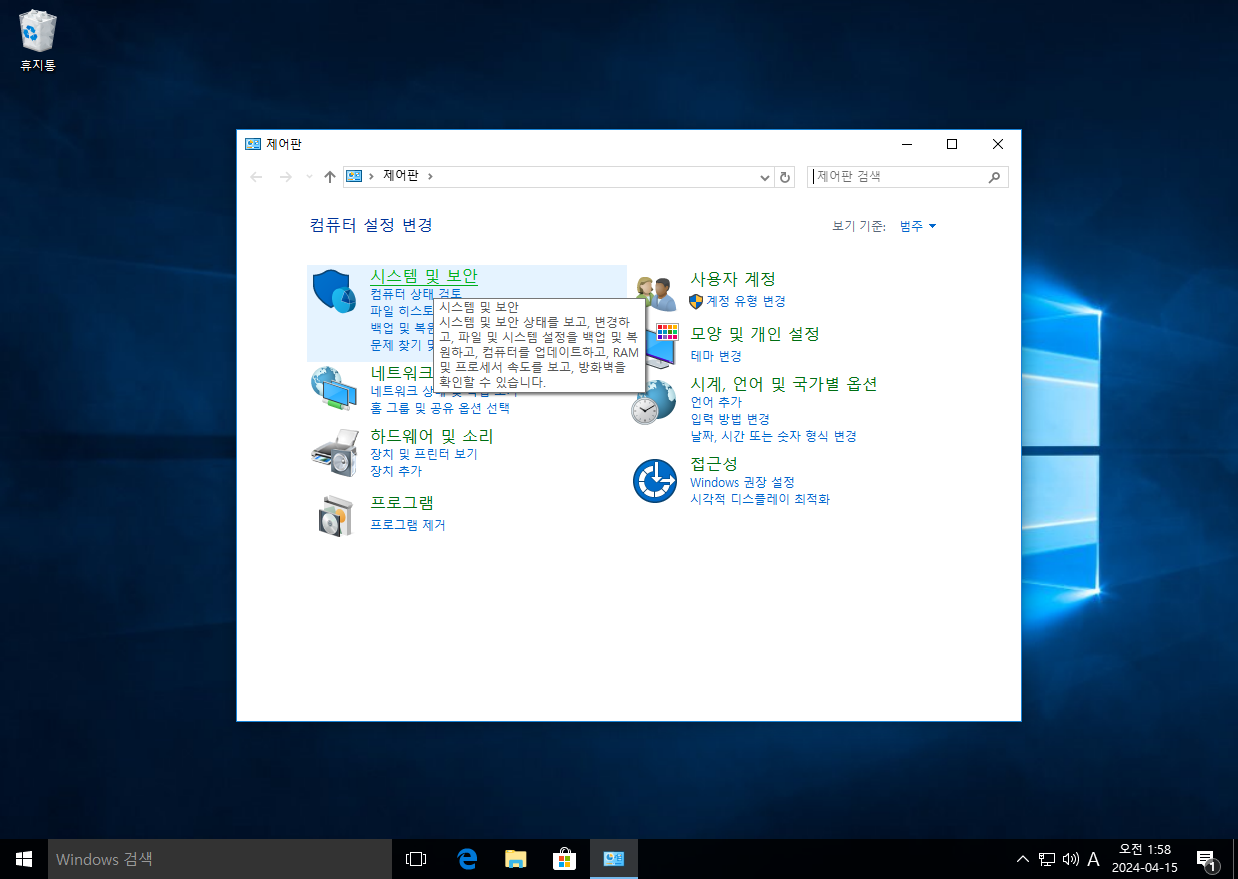The width and height of the screenshot is (1238, 879).
Task: Click 홈 그룹 및 공유 옵션 선택
Action: click(x=440, y=408)
